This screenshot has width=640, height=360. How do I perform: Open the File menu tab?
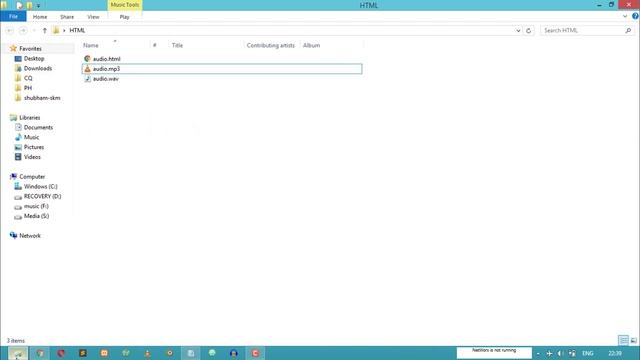click(x=13, y=17)
